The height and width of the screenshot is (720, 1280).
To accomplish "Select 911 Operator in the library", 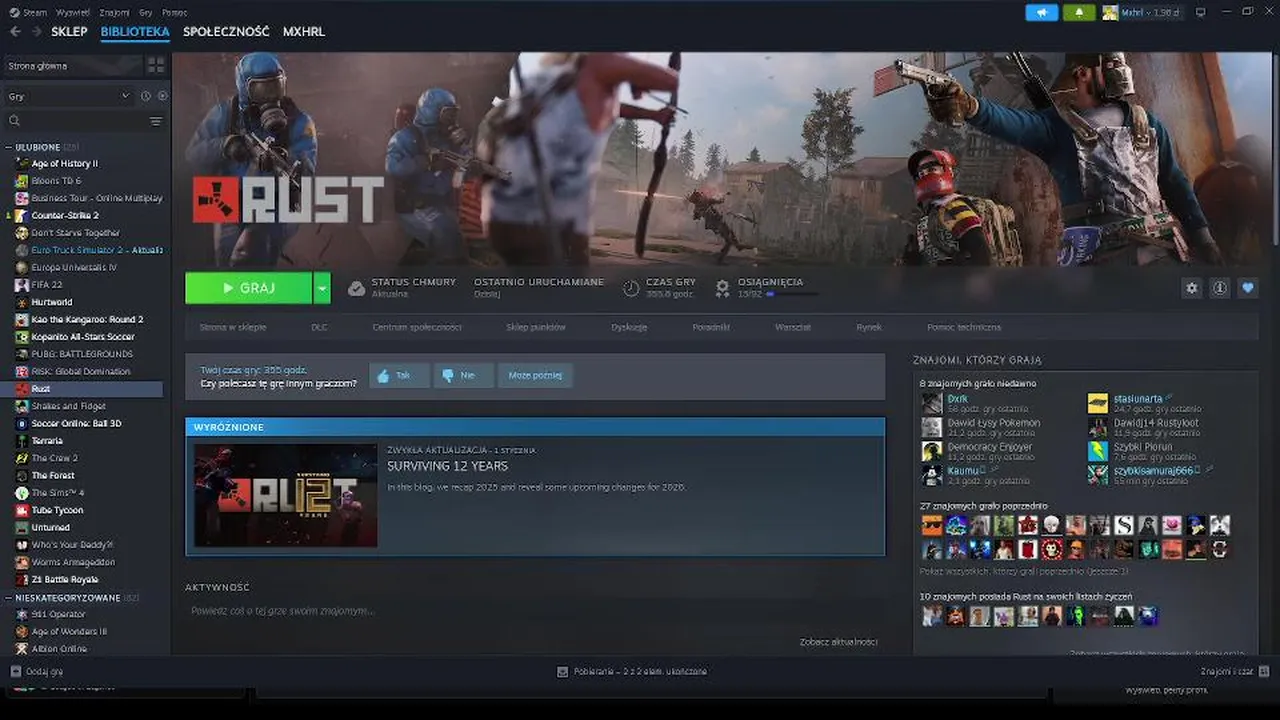I will (58, 614).
